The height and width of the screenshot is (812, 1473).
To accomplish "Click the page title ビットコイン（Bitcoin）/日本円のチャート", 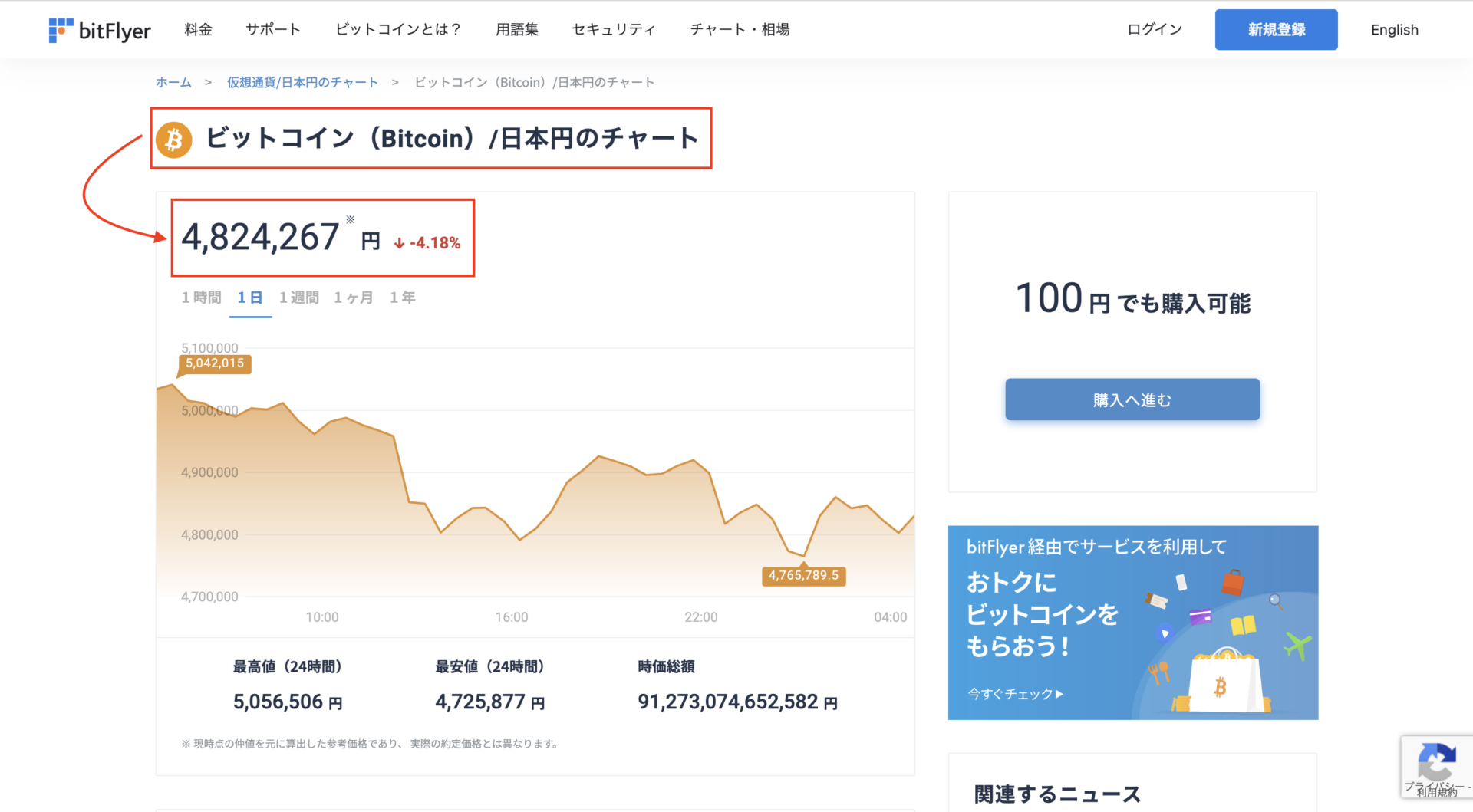I will (x=453, y=139).
